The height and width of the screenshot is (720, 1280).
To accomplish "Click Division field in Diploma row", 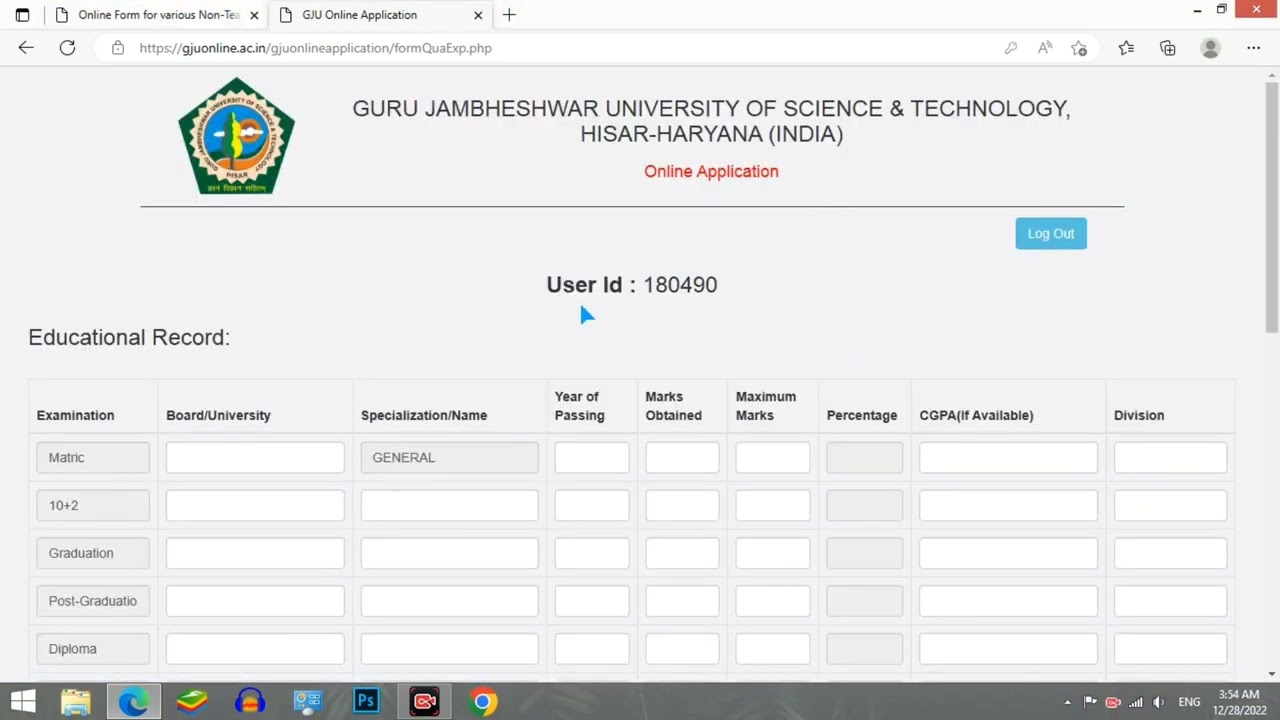I will [x=1170, y=649].
